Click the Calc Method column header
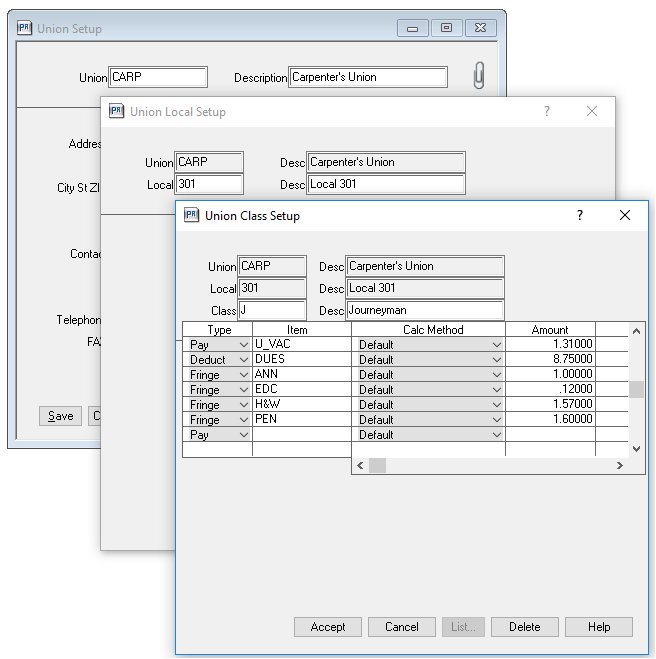 pos(428,330)
